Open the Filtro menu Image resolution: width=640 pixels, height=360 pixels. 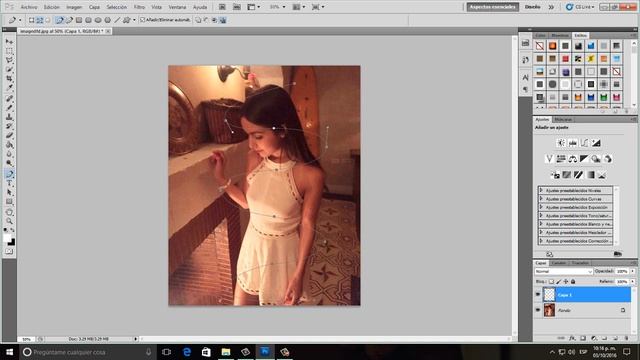[139, 7]
